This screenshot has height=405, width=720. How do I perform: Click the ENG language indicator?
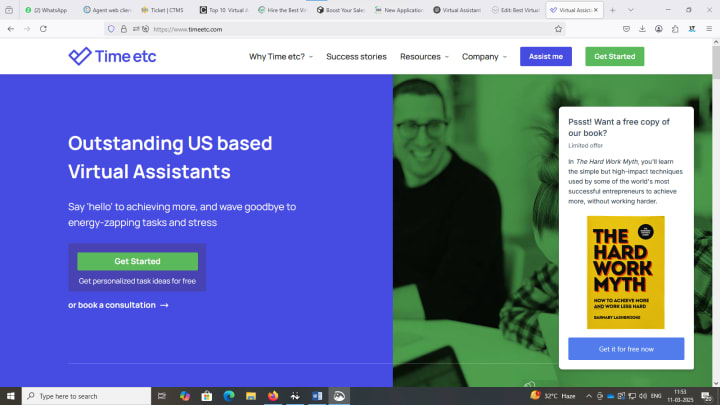coord(656,396)
